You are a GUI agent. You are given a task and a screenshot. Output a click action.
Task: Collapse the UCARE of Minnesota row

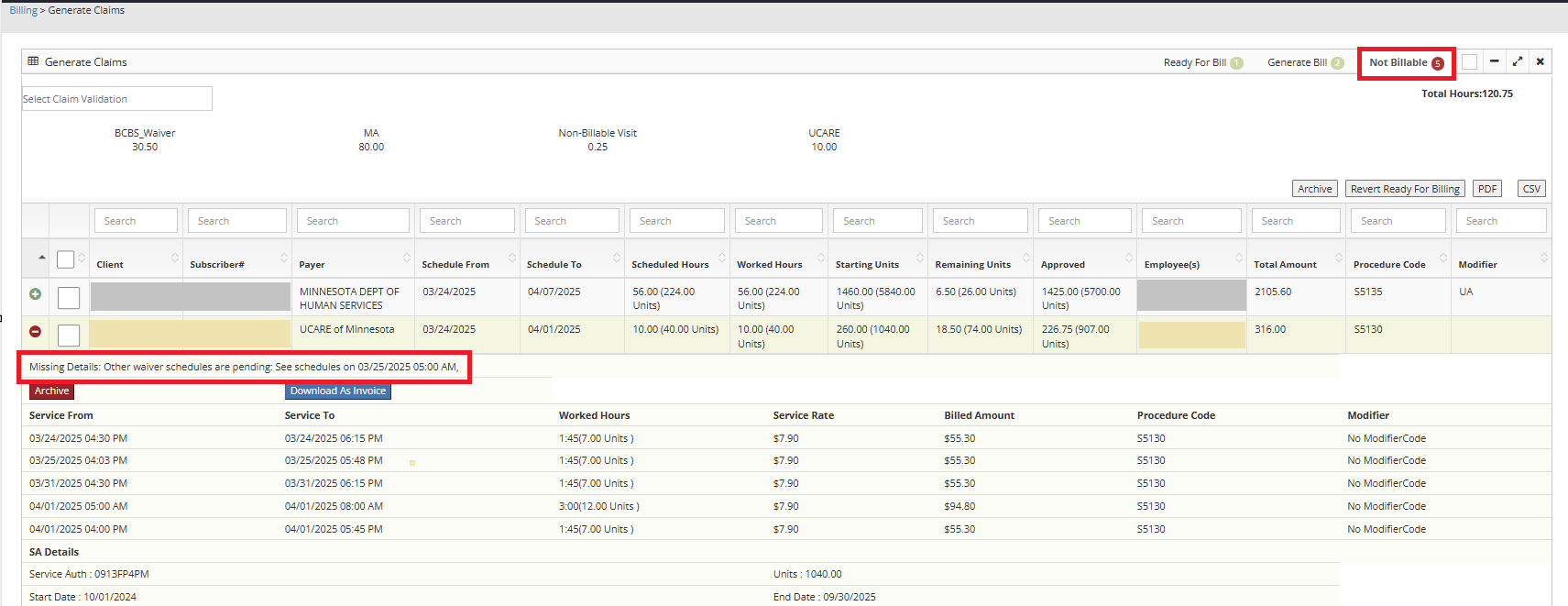point(35,332)
